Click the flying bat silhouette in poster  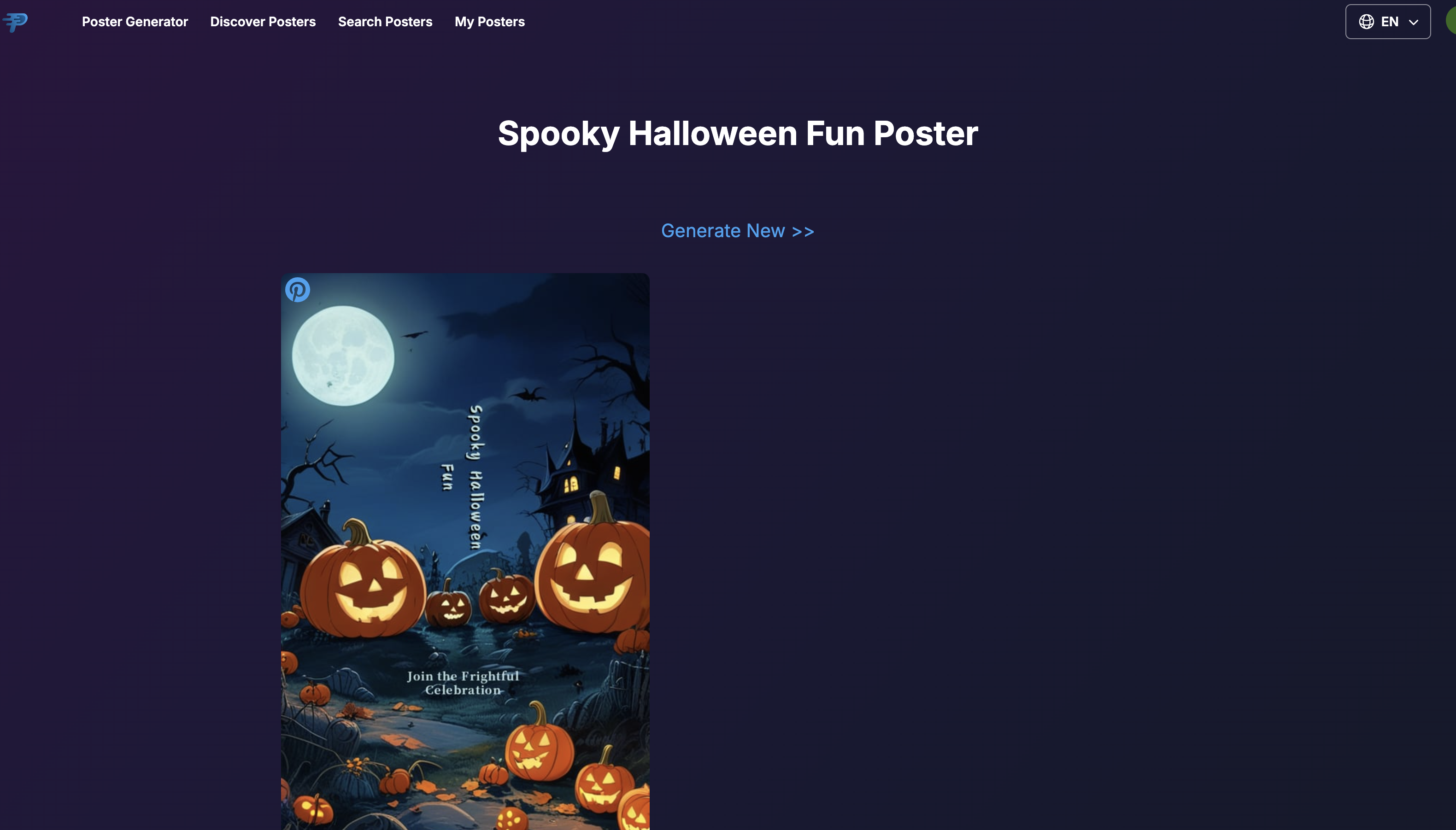pyautogui.click(x=528, y=394)
